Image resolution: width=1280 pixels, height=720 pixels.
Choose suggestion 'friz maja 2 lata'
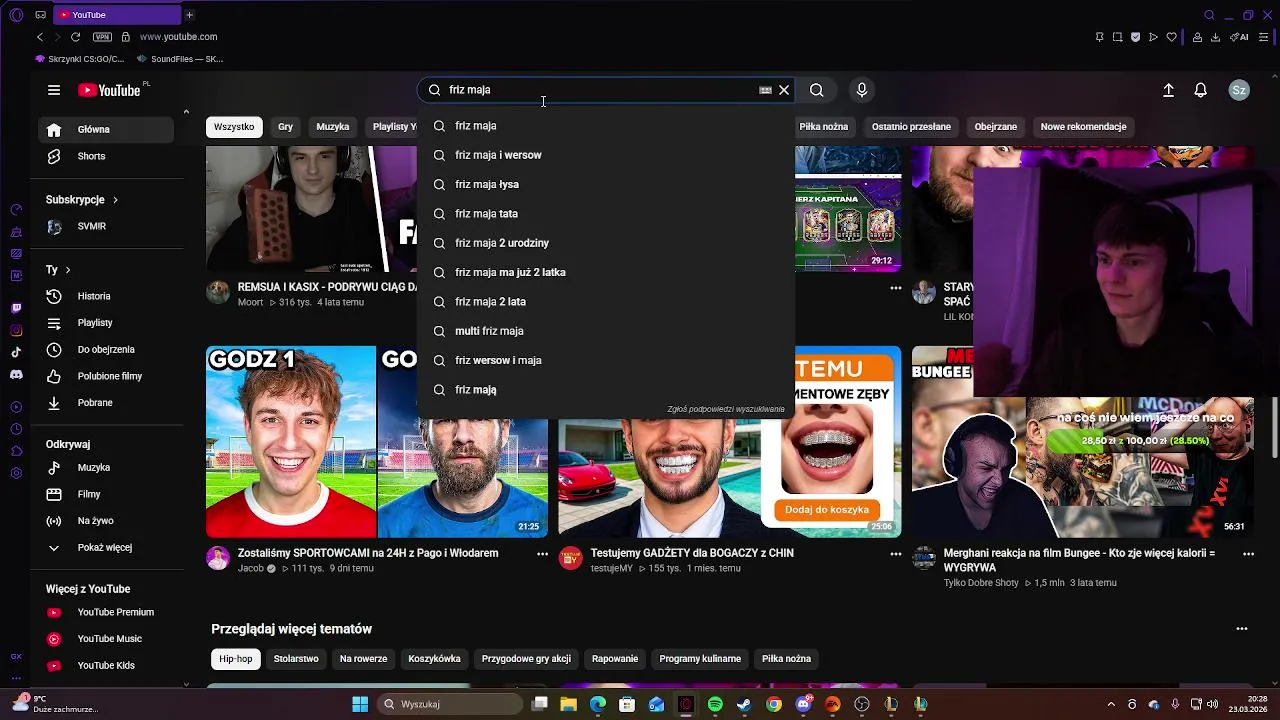(x=607, y=302)
